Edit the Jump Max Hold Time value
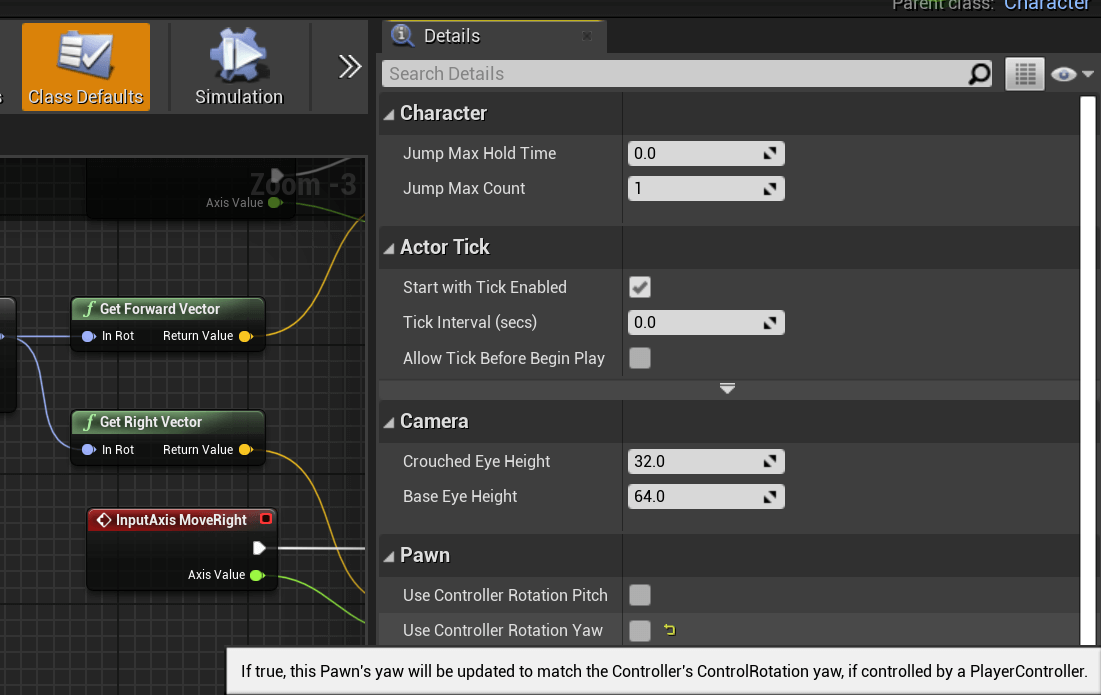Screen dimensions: 1101x695 tap(706, 154)
